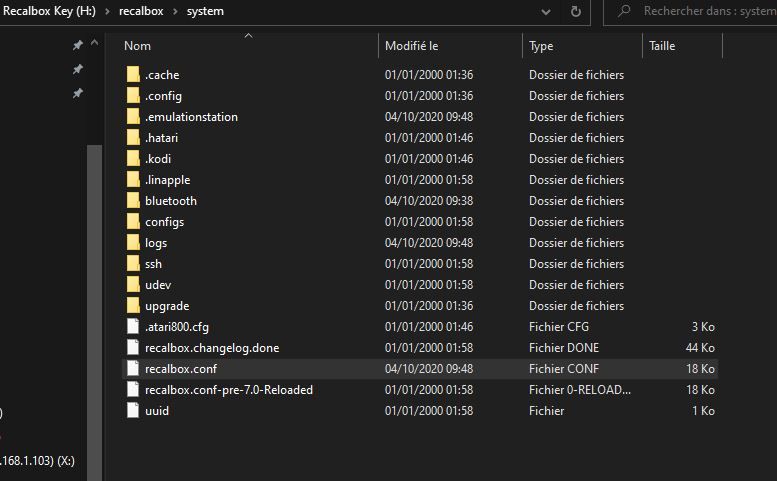Click the search magnifier icon
The width and height of the screenshot is (777, 481).
pos(624,10)
